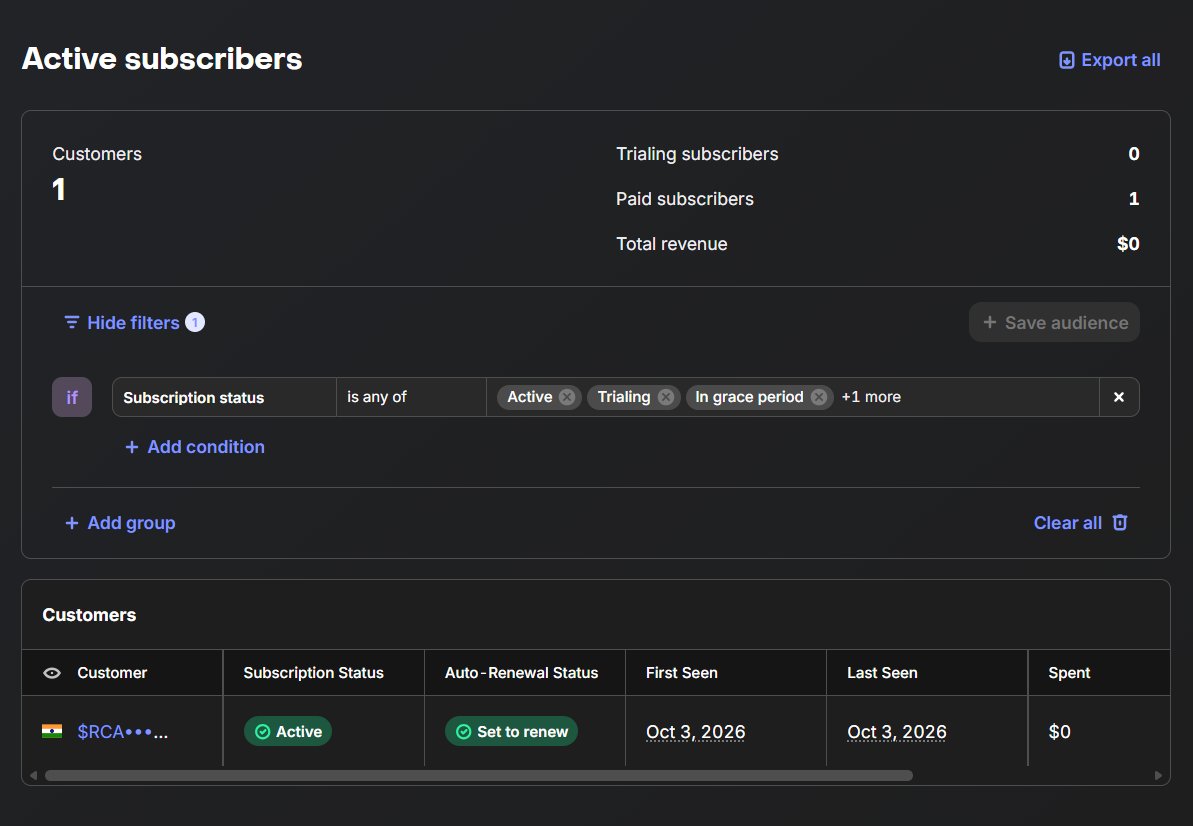Screen dimensions: 1193x826
Task: Click the trash icon next to Clear all
Action: tap(1120, 523)
